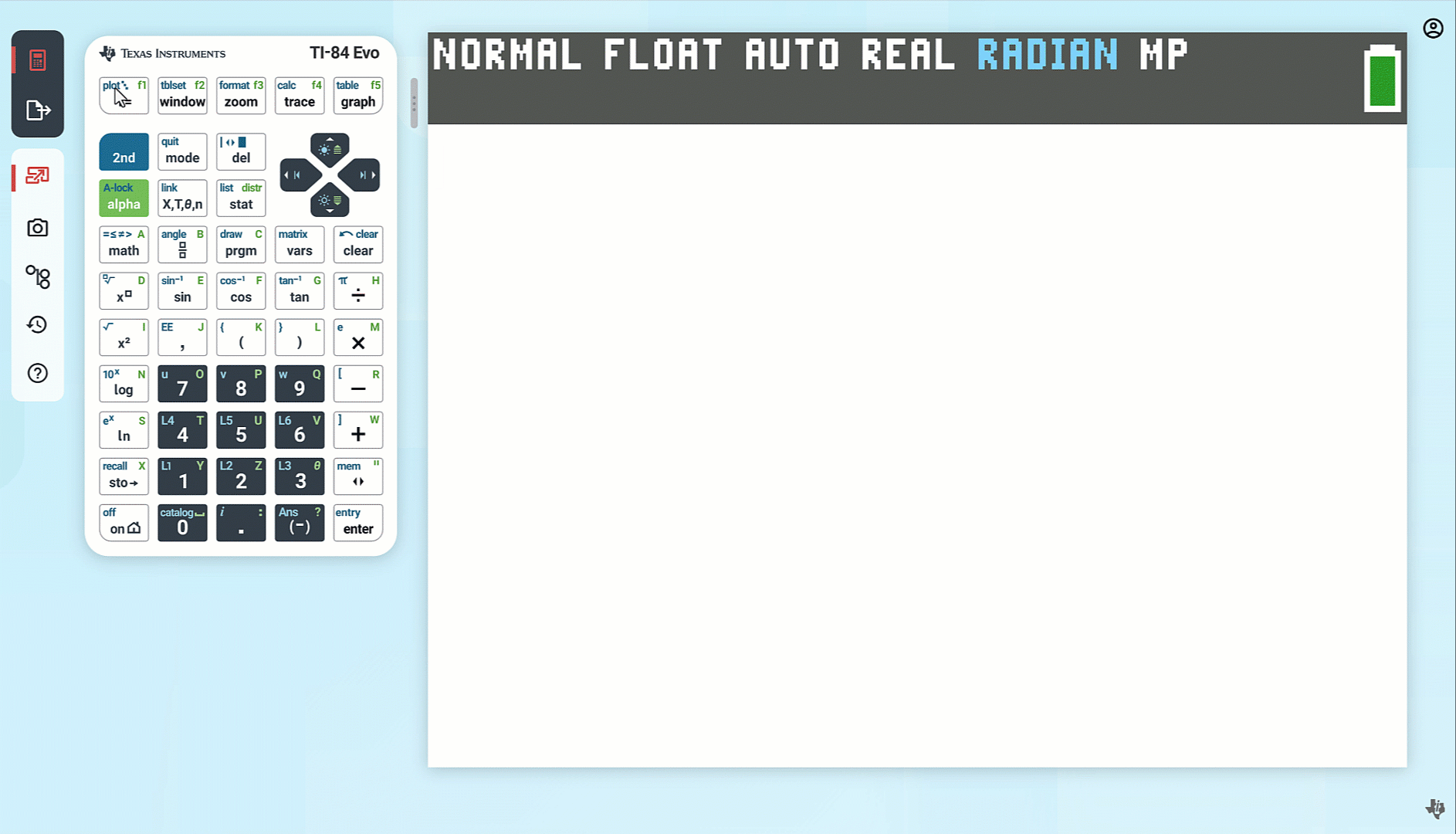Click the multiply key
Screen dimensions: 1456x834
[358, 337]
